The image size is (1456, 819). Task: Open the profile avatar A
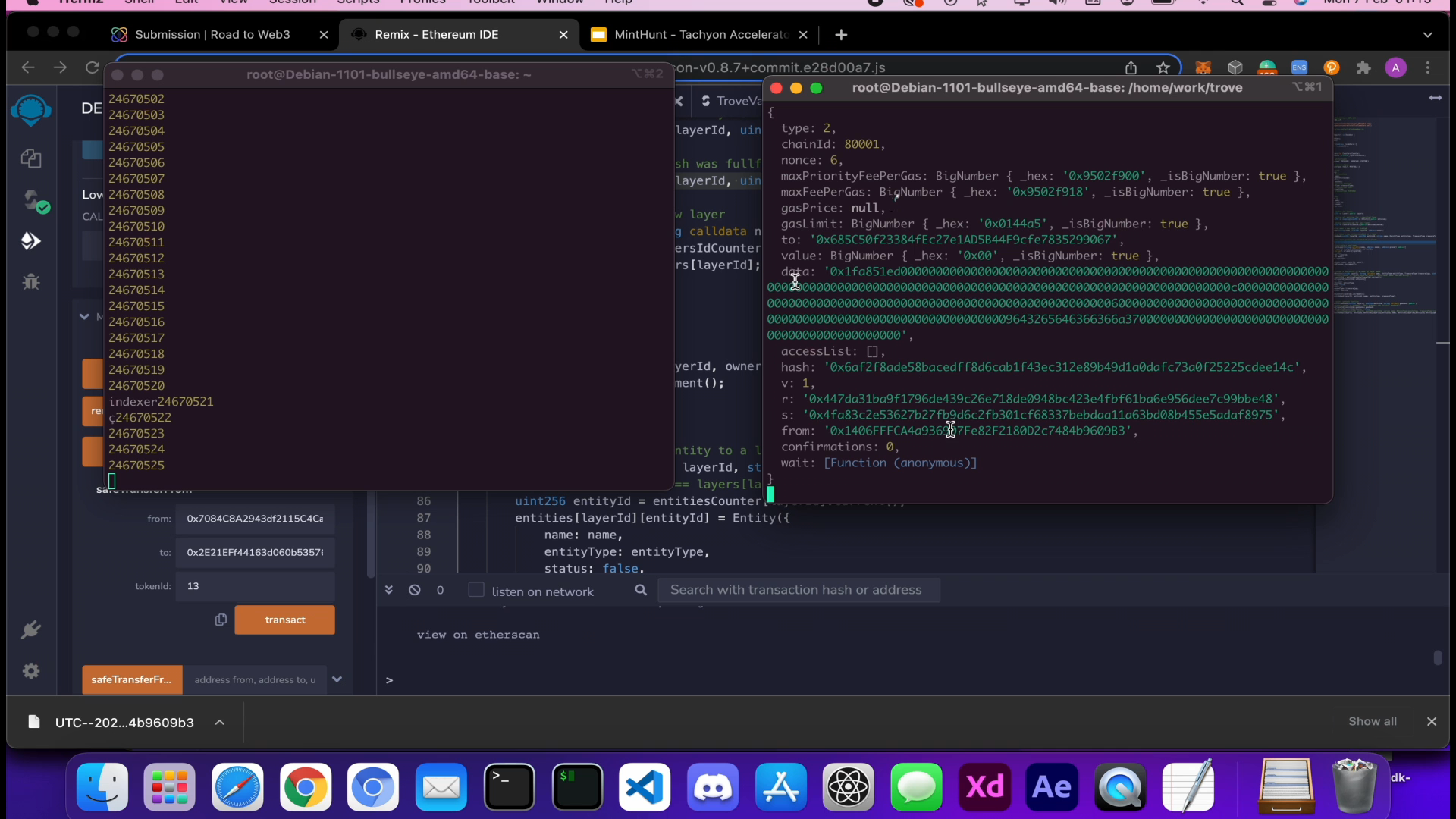(x=1396, y=67)
